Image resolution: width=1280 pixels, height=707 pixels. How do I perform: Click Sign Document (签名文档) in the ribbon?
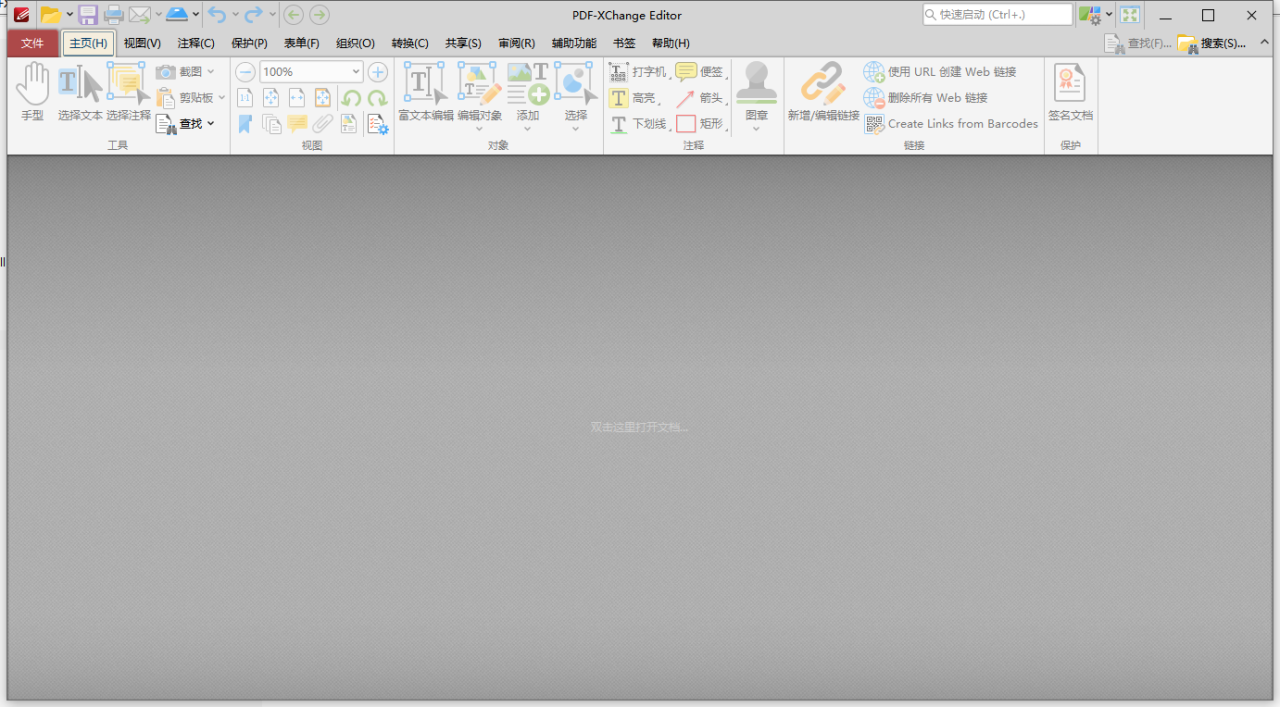(x=1070, y=93)
